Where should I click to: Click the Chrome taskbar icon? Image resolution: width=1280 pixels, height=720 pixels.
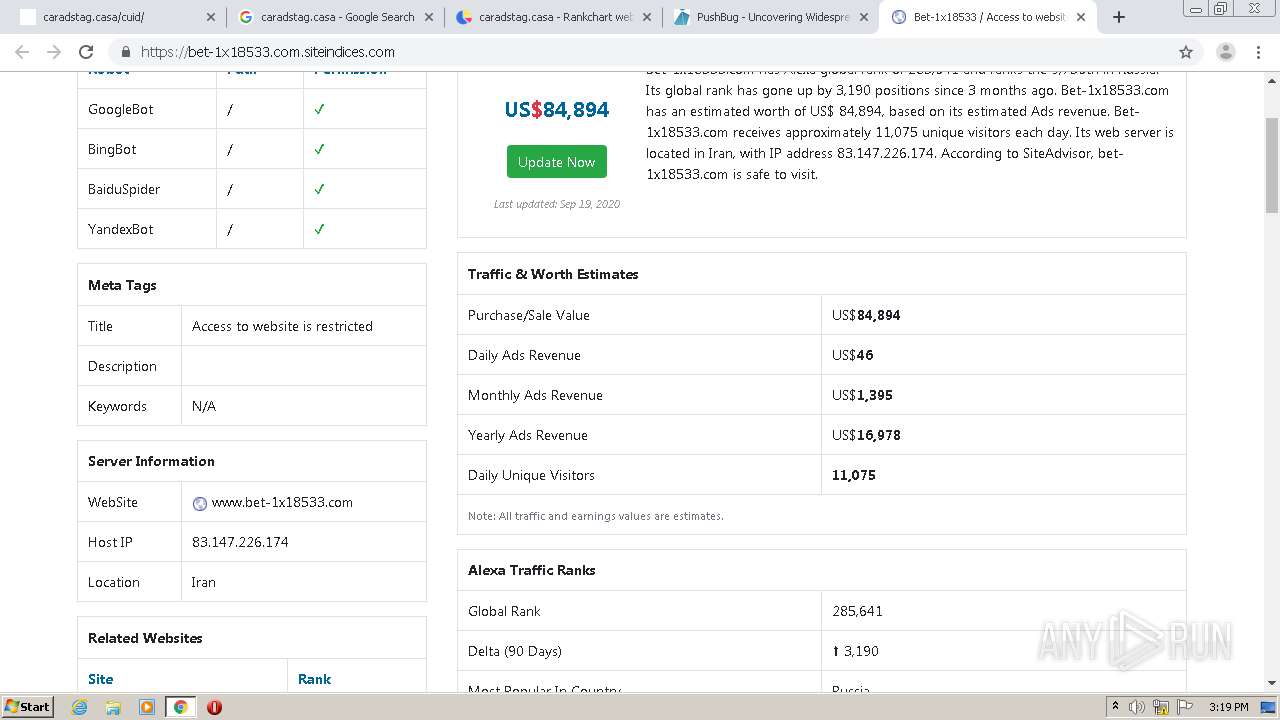tap(180, 707)
